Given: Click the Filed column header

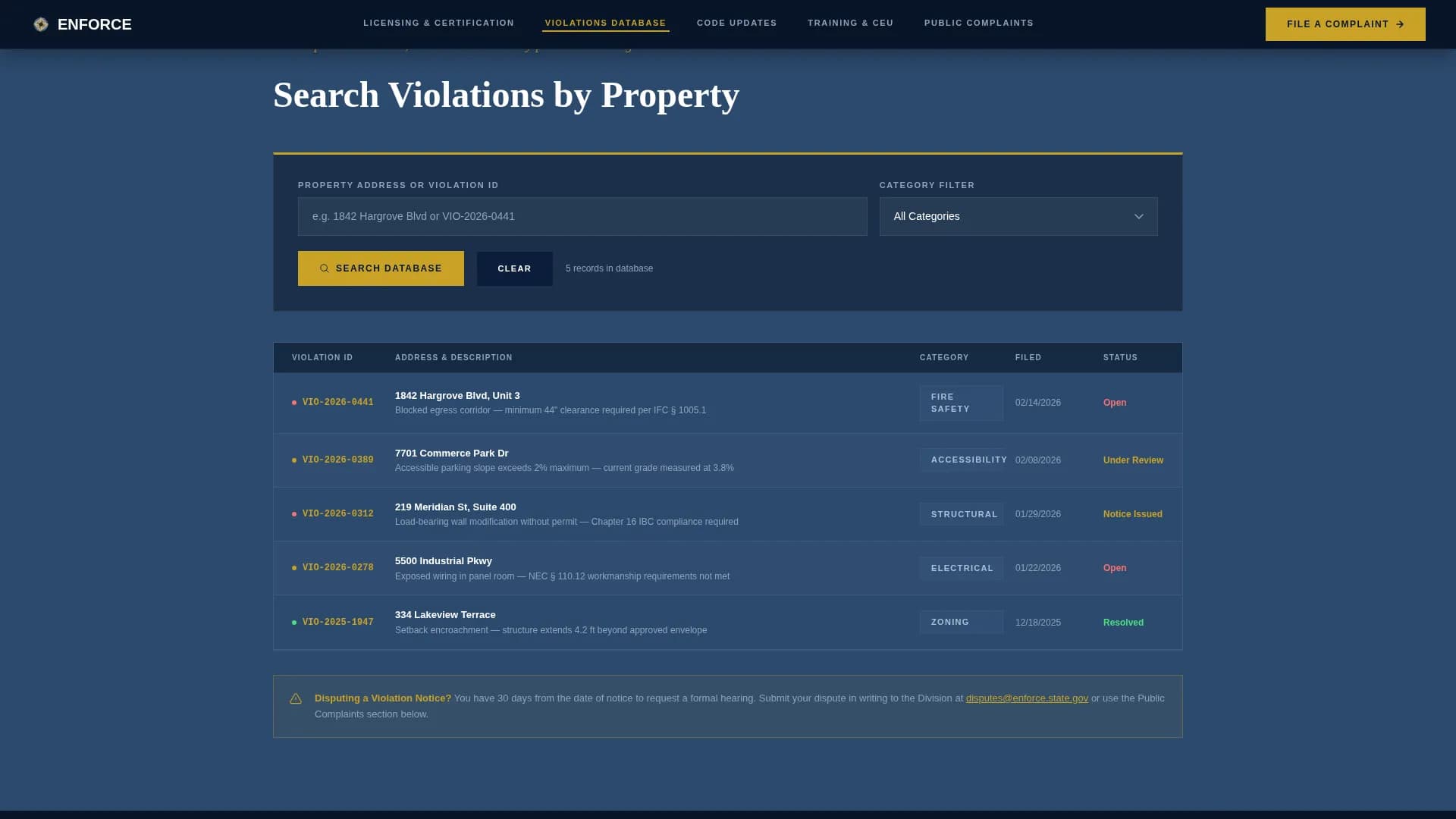Looking at the screenshot, I should (1028, 357).
